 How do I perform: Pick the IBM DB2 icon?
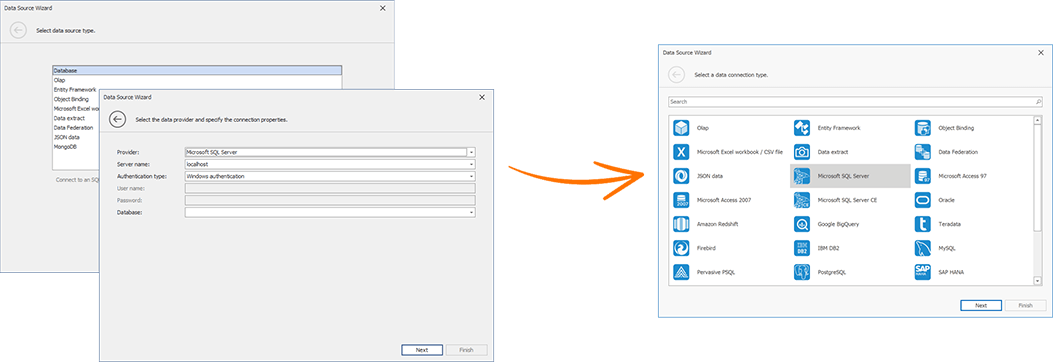(x=802, y=248)
